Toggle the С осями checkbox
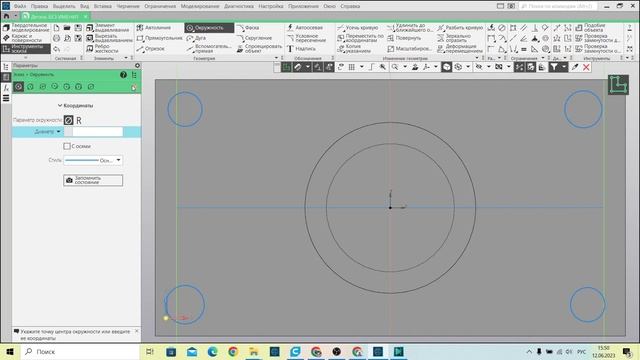640x360 pixels. pos(67,146)
